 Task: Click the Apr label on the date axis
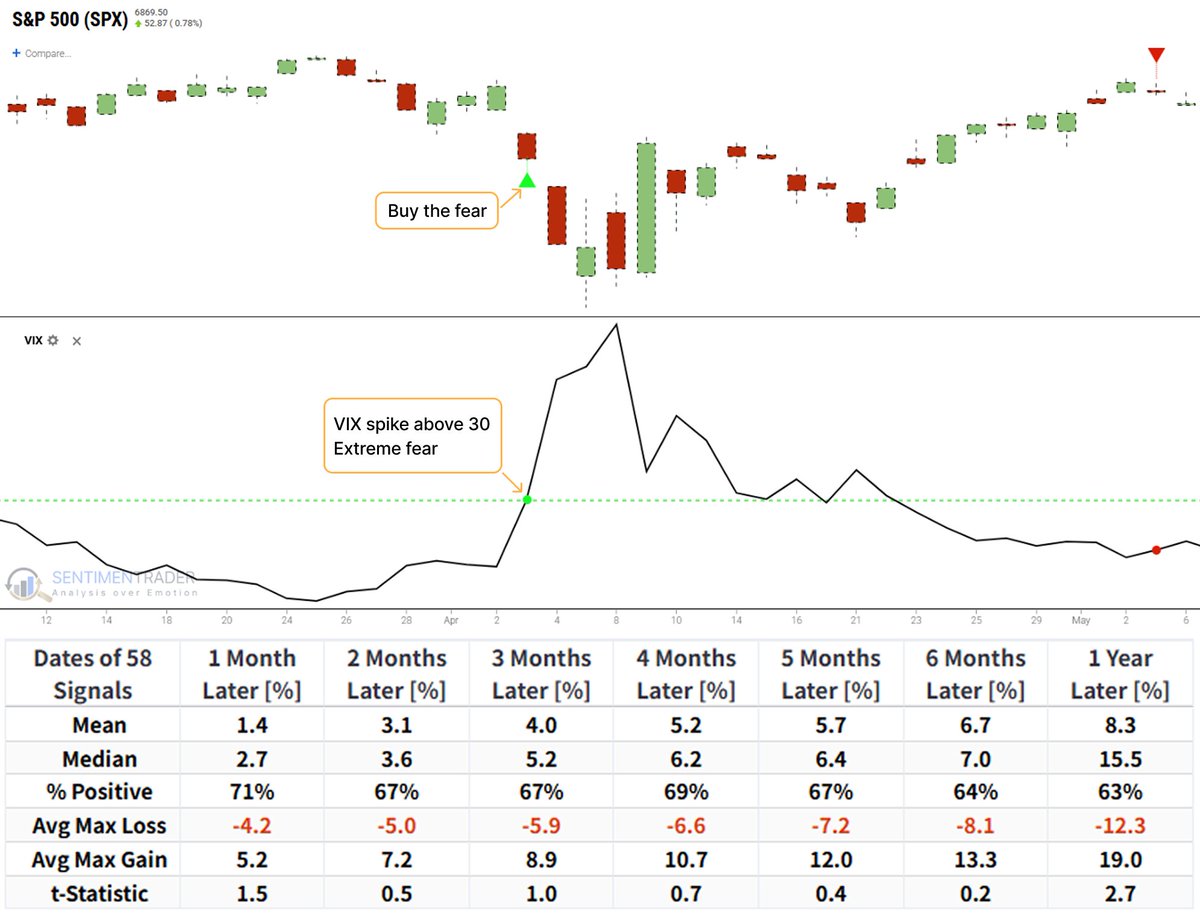click(451, 620)
